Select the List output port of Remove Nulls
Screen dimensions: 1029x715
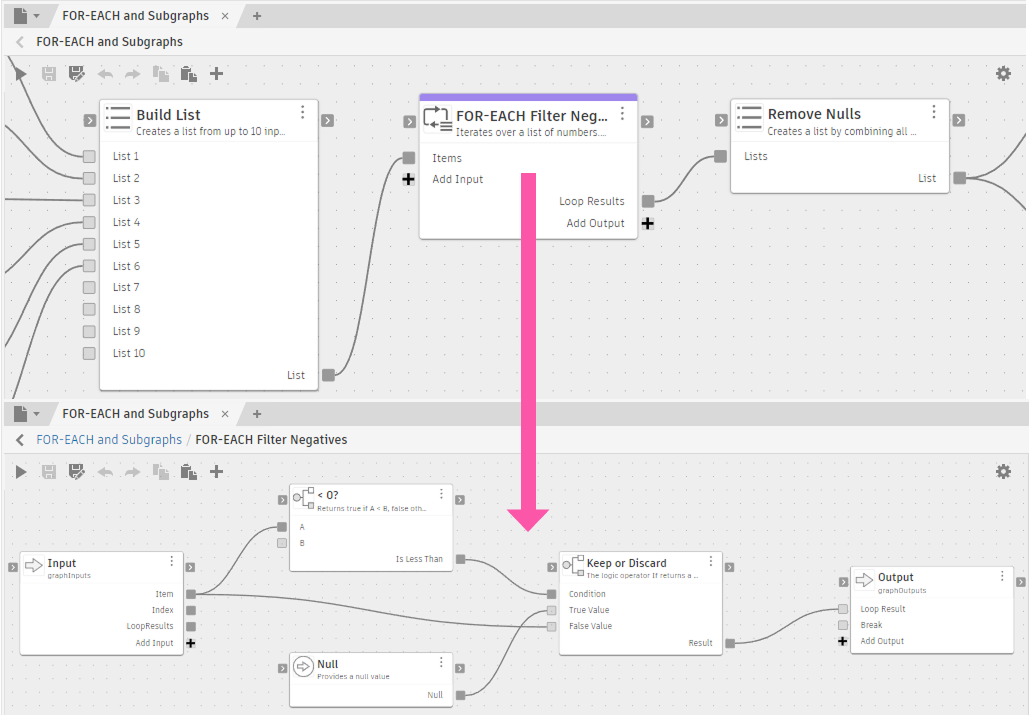click(959, 178)
